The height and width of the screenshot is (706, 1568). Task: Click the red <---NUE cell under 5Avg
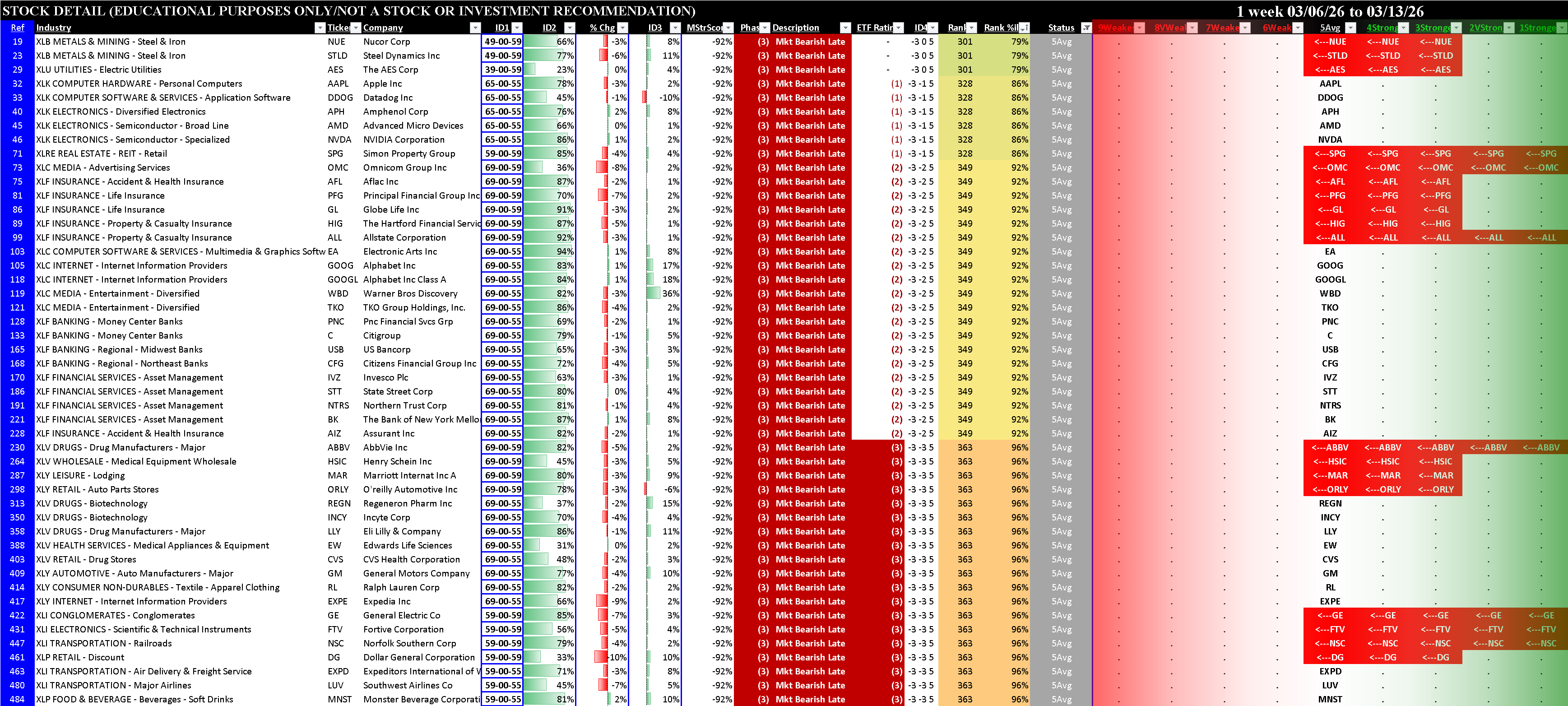[1329, 42]
